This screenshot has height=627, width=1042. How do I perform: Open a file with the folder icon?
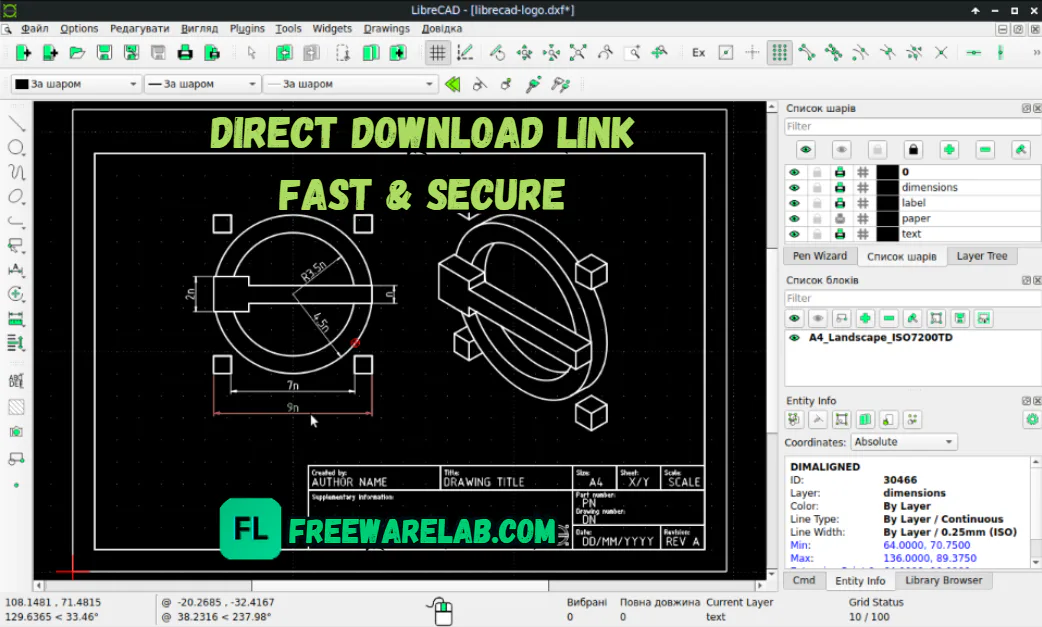pyautogui.click(x=77, y=52)
